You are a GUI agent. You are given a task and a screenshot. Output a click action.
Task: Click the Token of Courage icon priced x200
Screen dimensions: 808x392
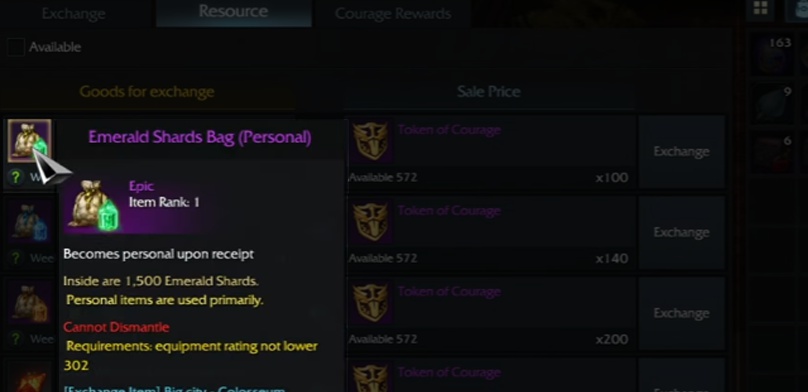371,303
